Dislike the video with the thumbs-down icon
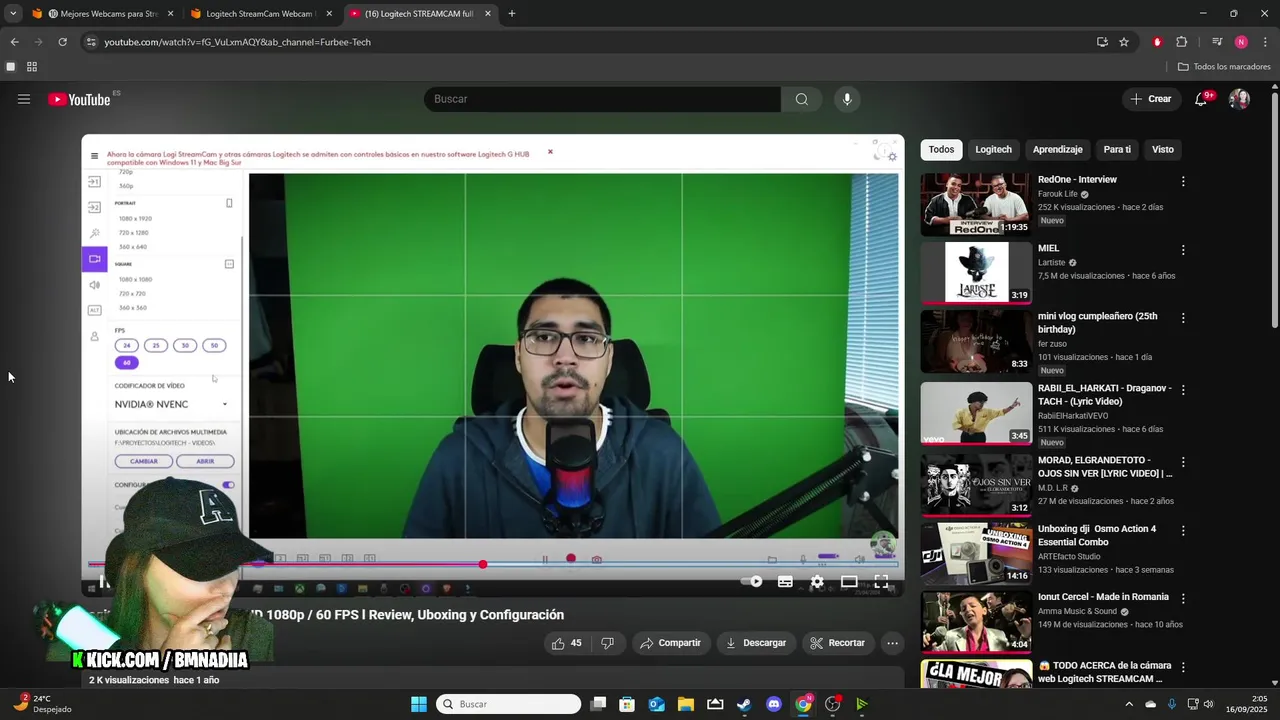 pyautogui.click(x=607, y=643)
